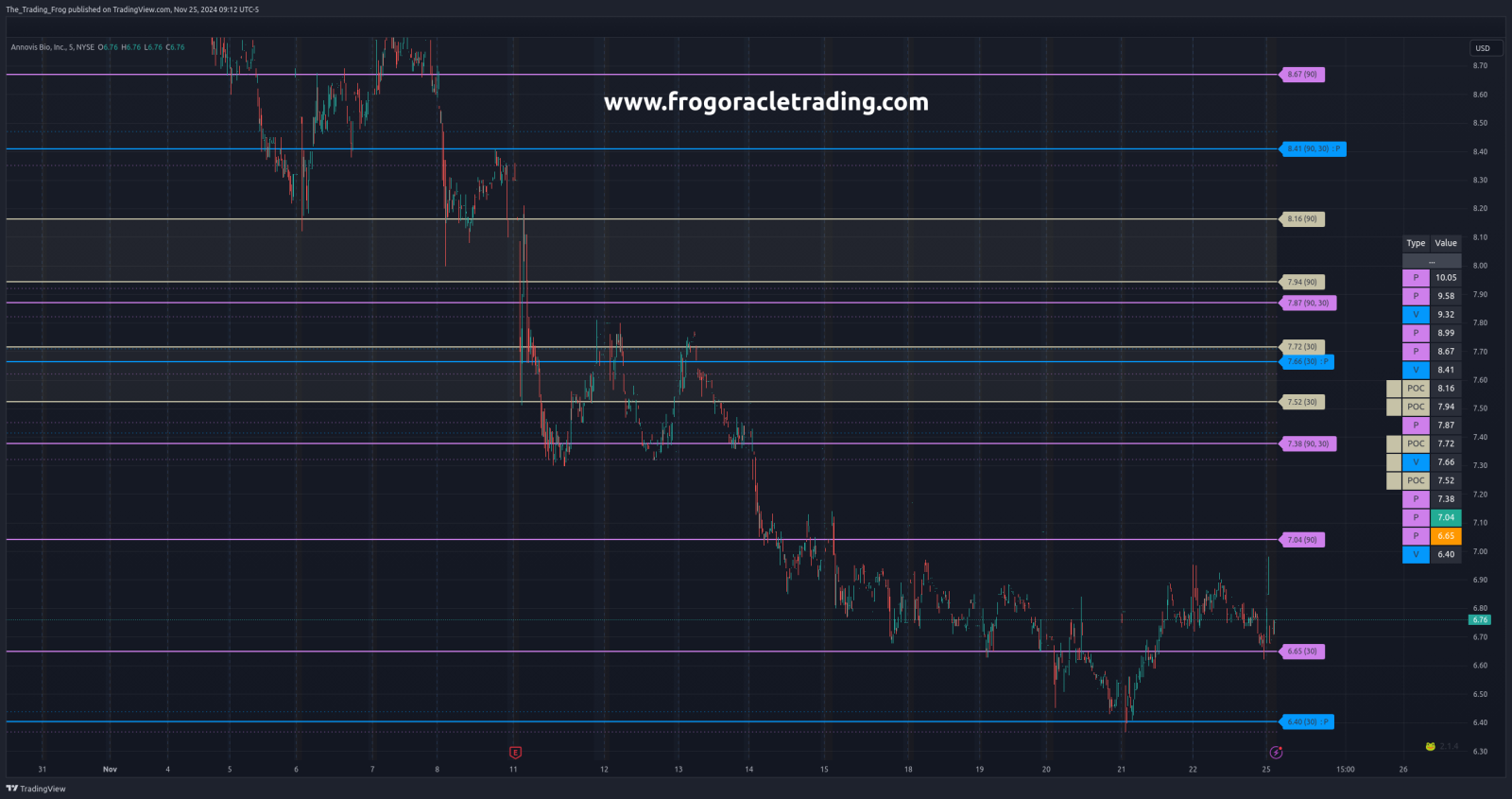
Task: Click the 8.16 (90) level label
Action: [x=1302, y=218]
